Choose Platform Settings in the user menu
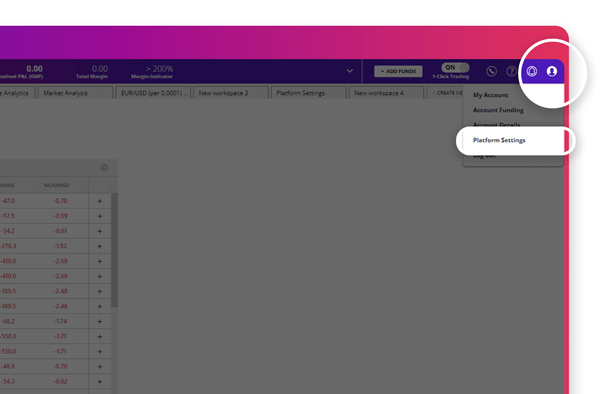The image size is (600, 394). coord(499,140)
